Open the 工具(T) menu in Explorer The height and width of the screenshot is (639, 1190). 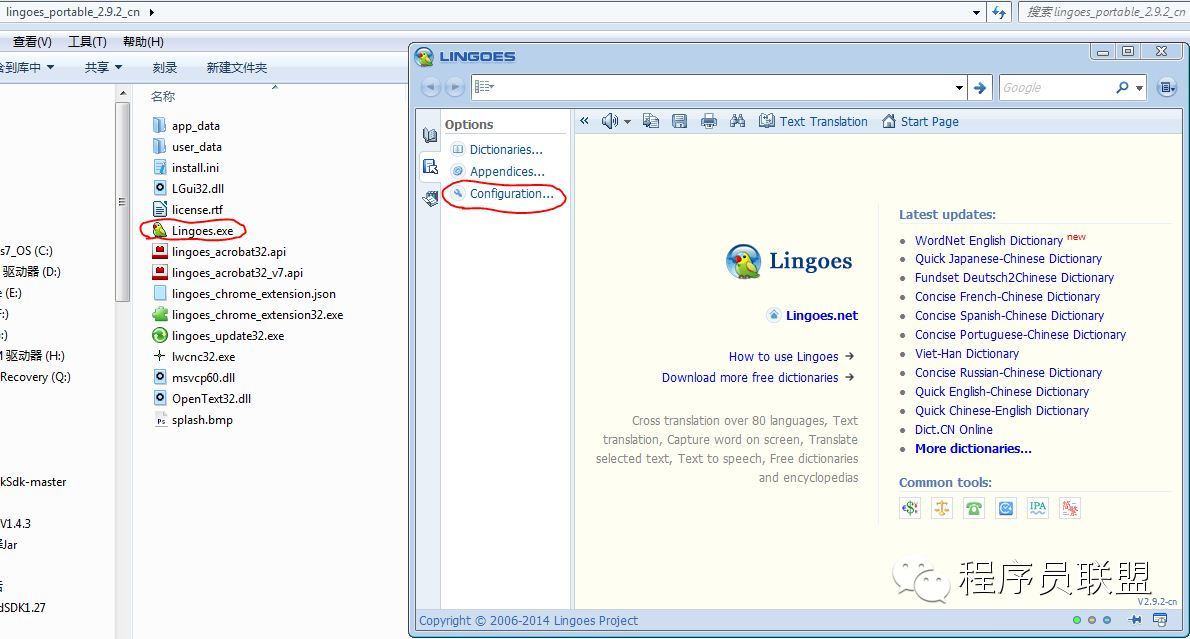(x=87, y=42)
